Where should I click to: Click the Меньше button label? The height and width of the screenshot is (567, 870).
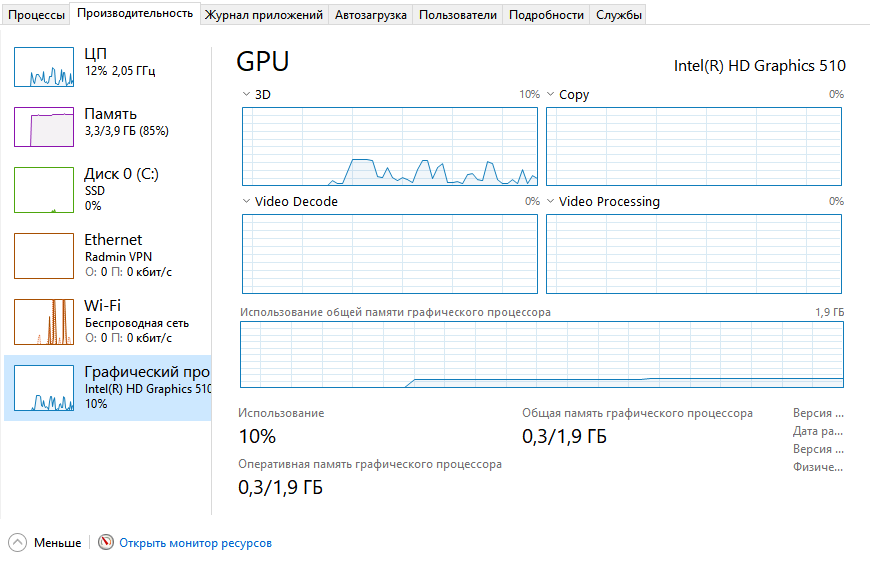click(57, 543)
